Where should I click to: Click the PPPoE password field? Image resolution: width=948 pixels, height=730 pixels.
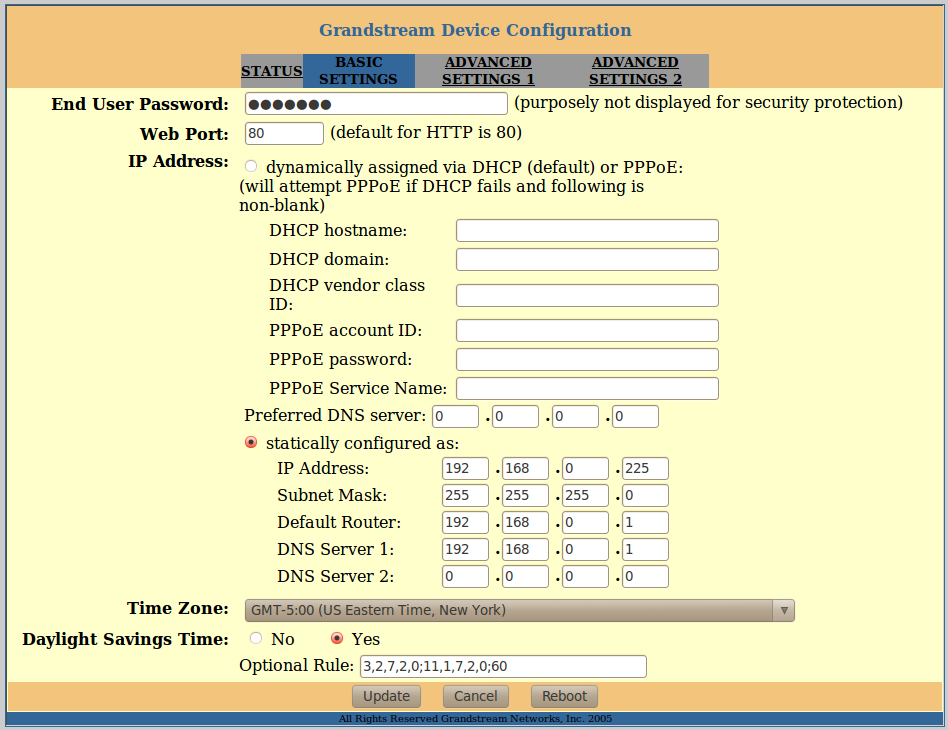587,359
